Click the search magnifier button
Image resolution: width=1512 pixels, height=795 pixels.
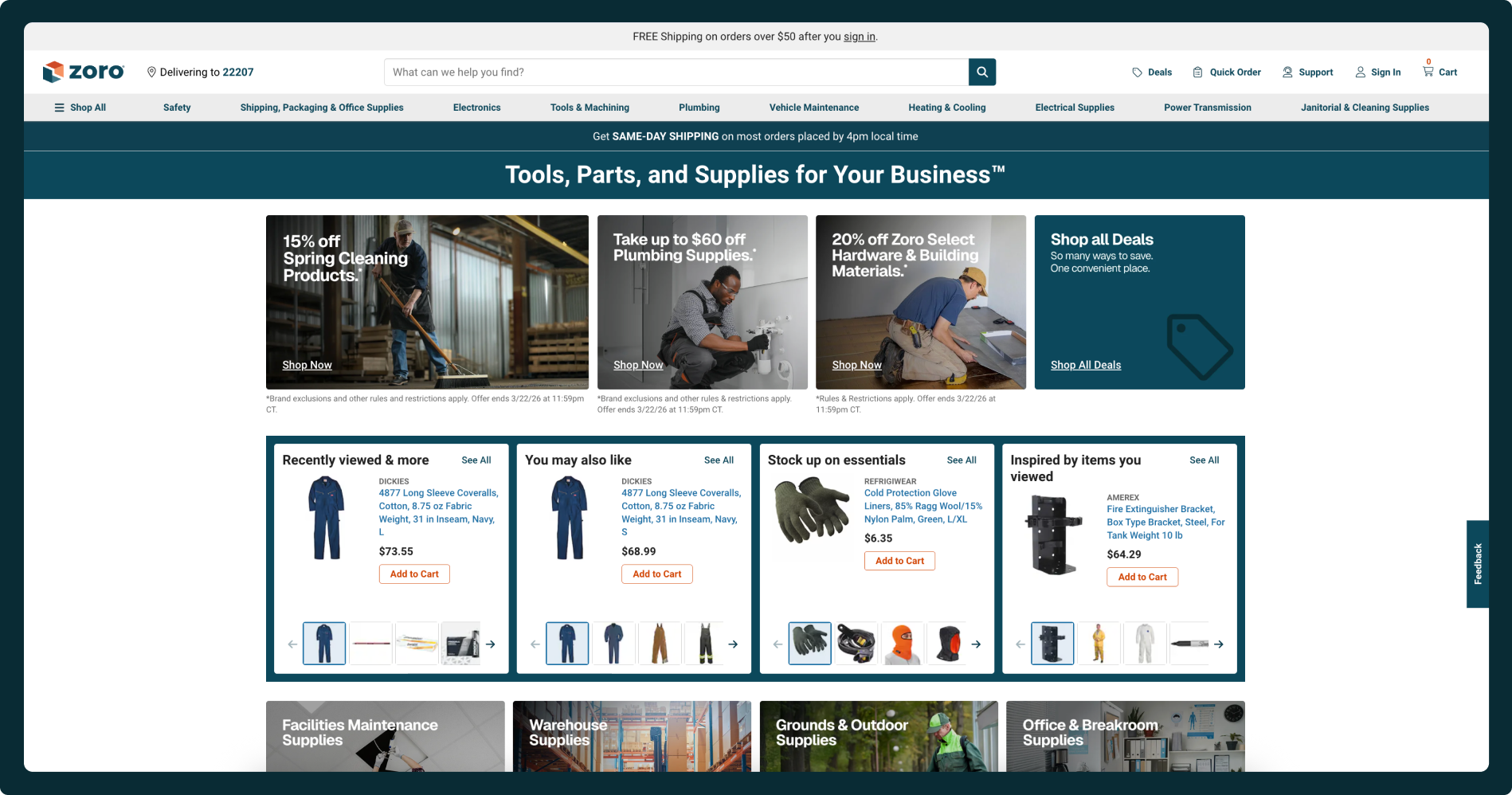pyautogui.click(x=982, y=72)
